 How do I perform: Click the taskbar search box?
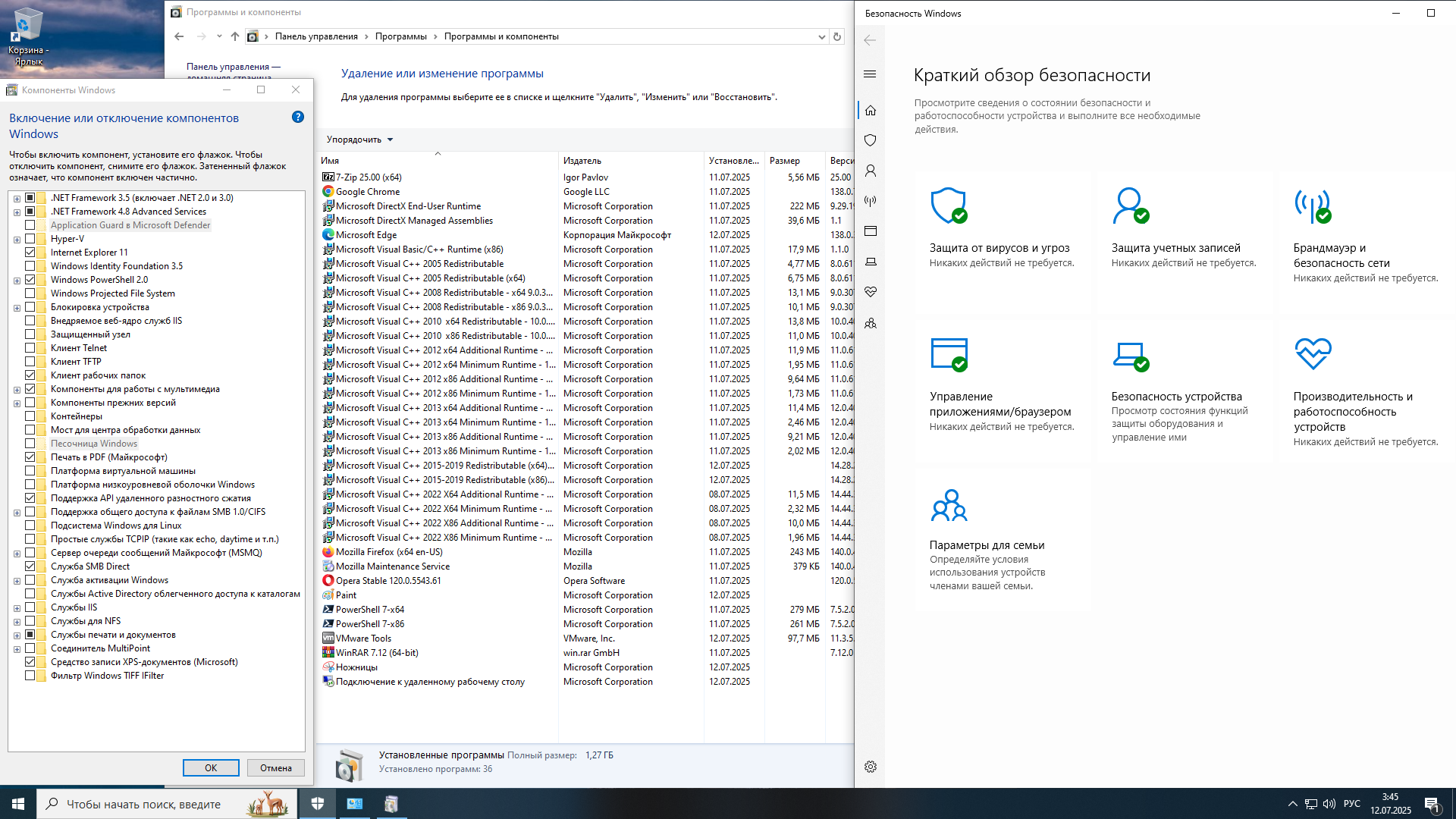(x=165, y=804)
